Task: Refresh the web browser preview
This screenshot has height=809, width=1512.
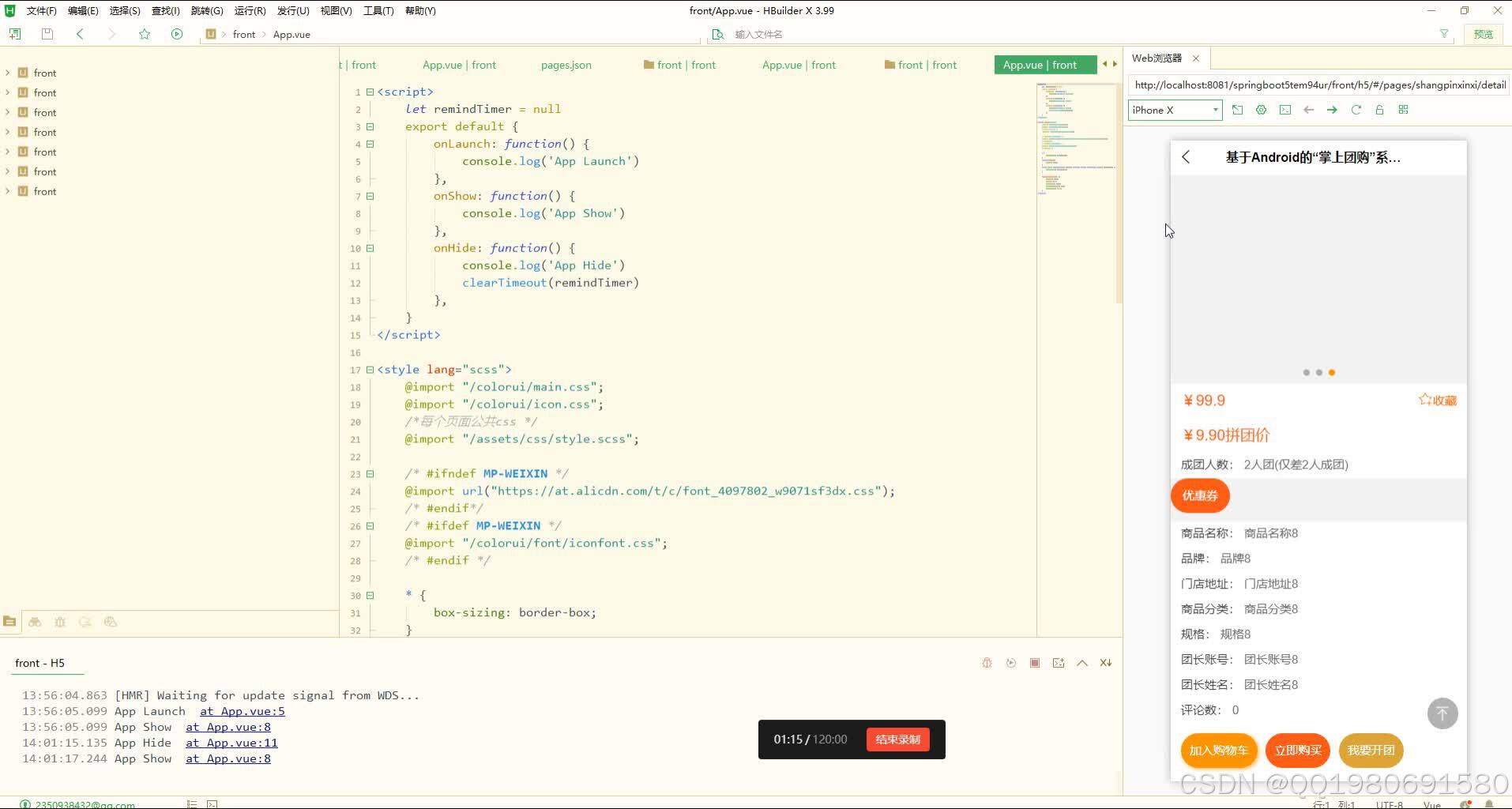Action: tap(1356, 110)
